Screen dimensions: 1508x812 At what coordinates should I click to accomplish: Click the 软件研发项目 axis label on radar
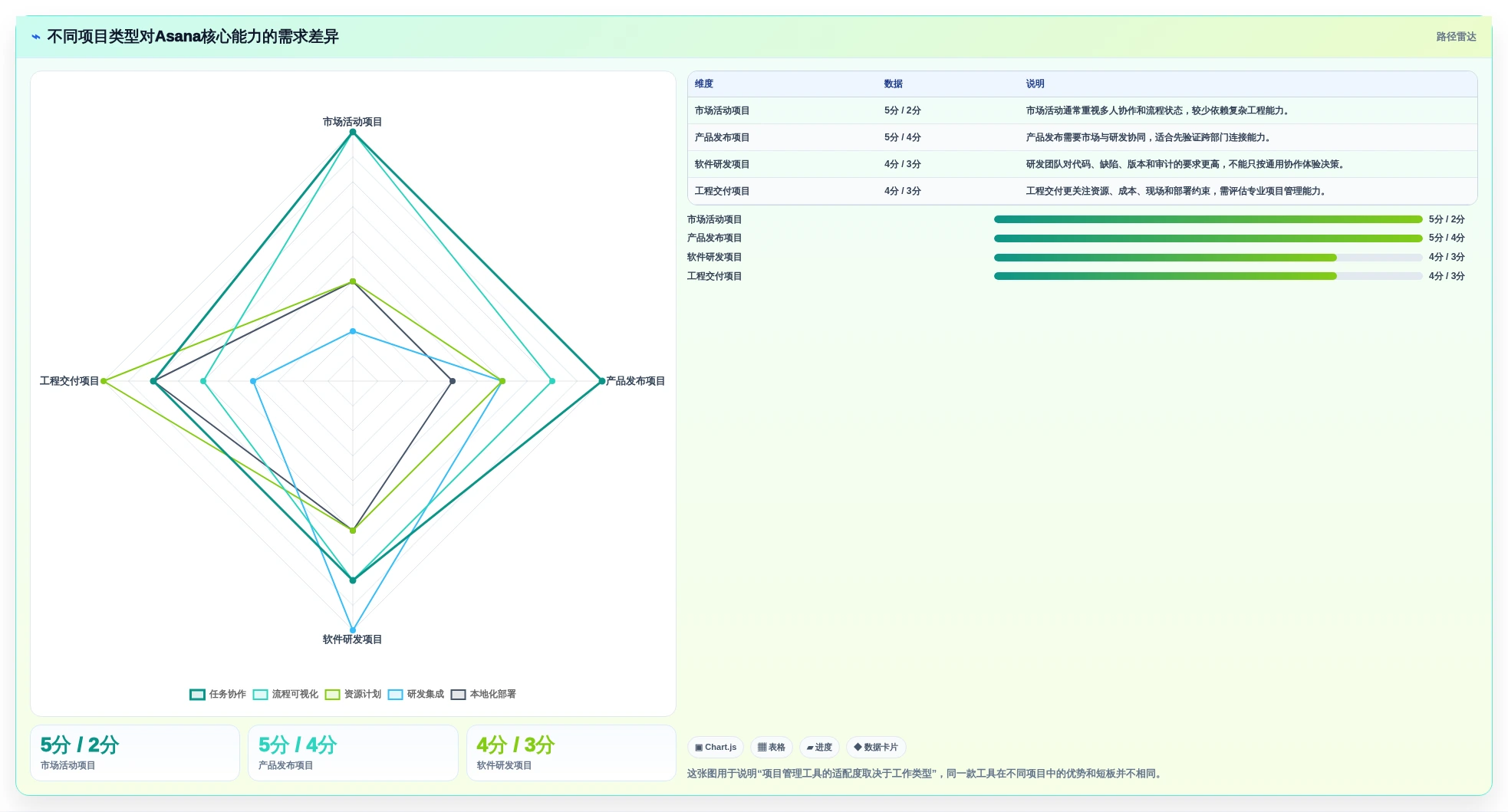pos(352,639)
